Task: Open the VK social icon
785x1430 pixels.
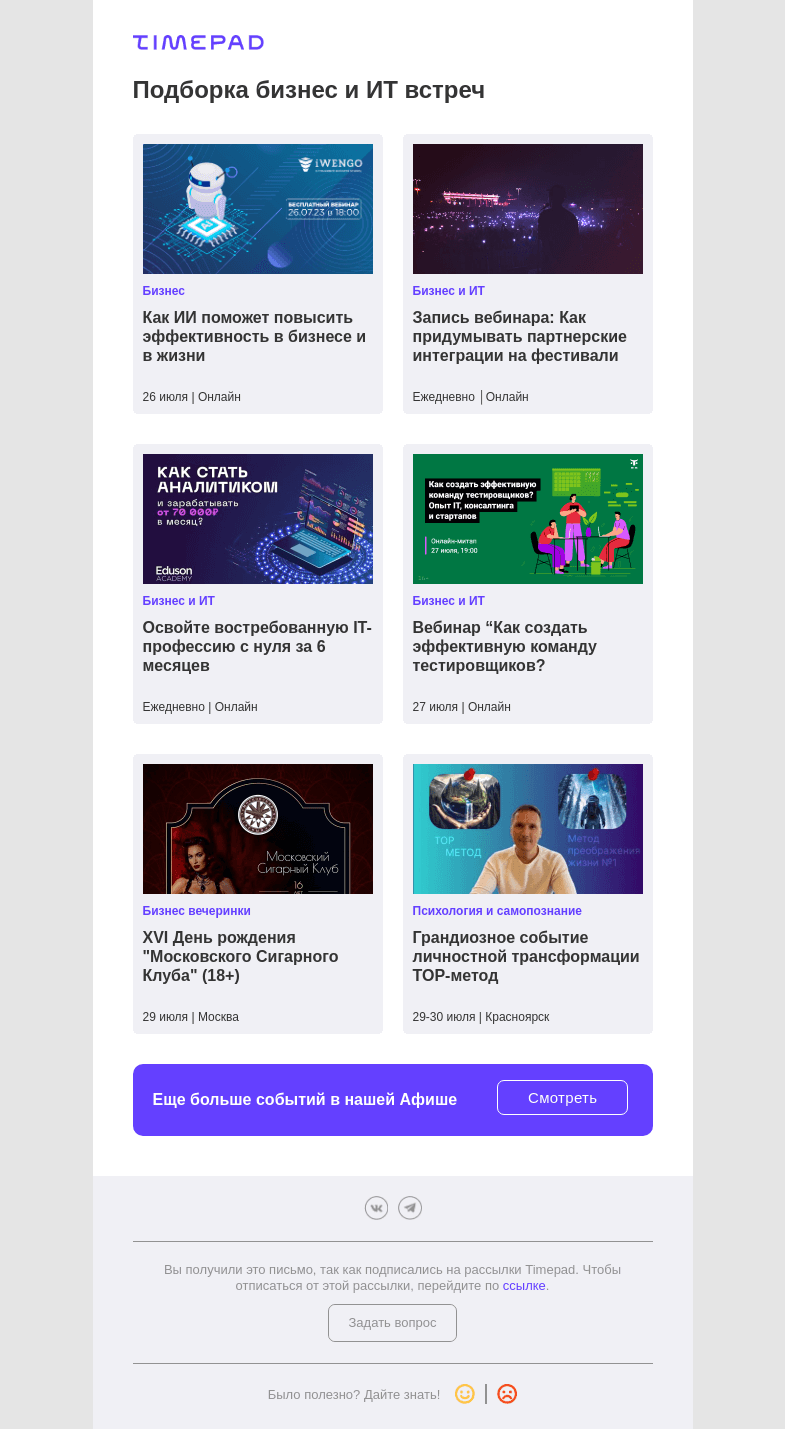Action: [x=376, y=1208]
